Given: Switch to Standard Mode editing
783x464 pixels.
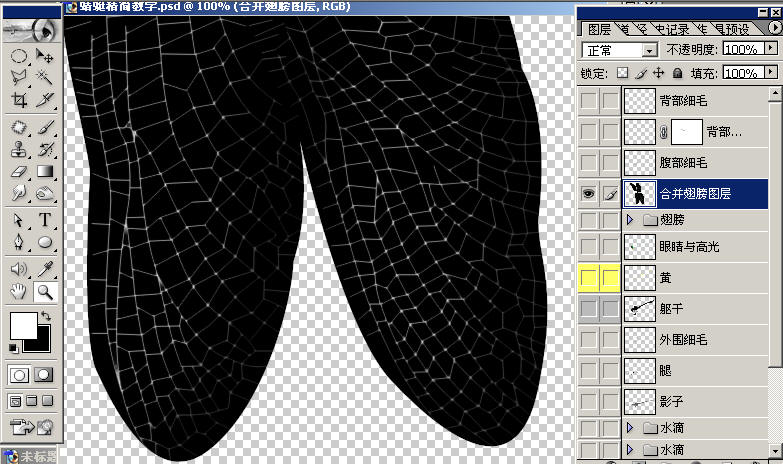Looking at the screenshot, I should (19, 375).
